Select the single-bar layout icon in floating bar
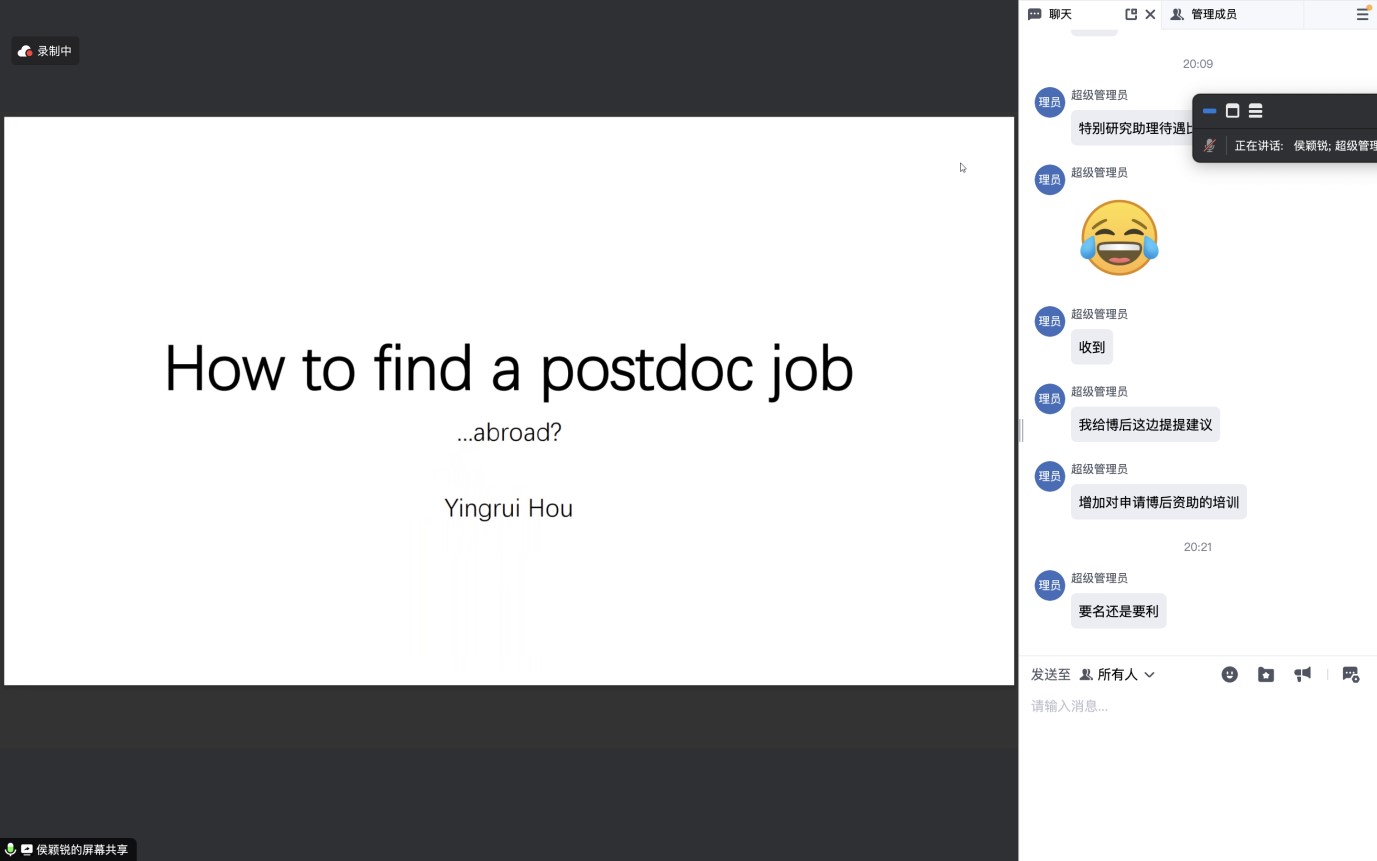 pos(1209,111)
